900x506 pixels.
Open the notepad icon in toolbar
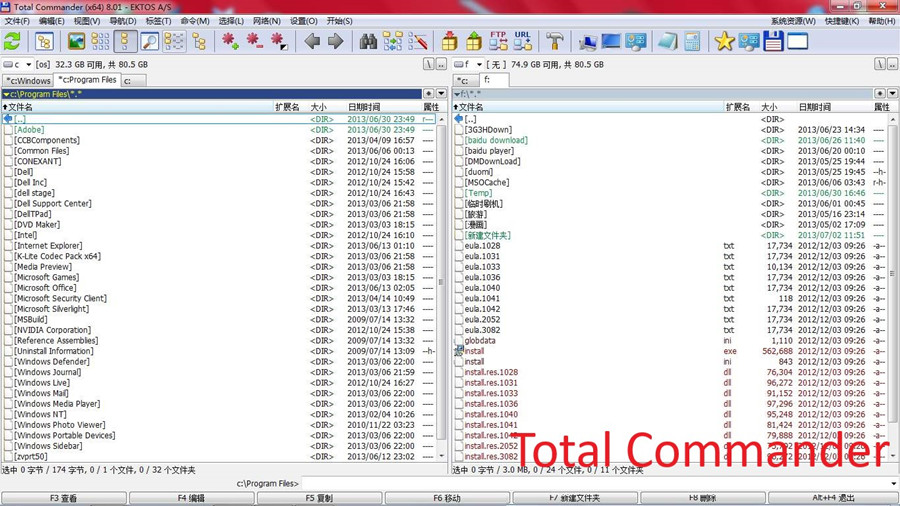click(x=668, y=41)
